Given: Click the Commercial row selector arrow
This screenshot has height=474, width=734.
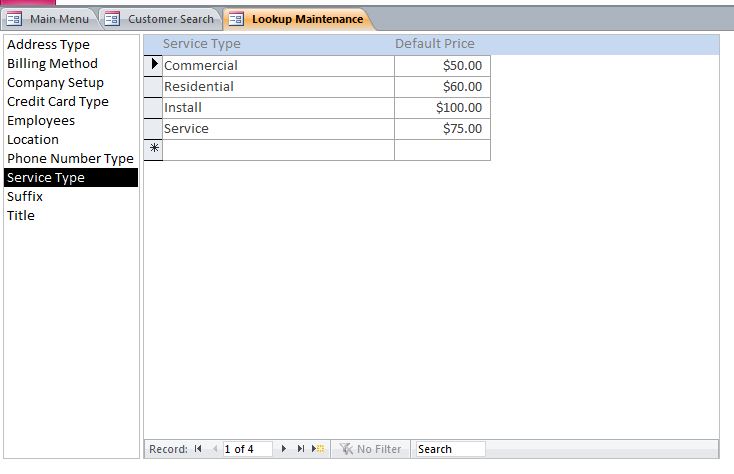Looking at the screenshot, I should (x=153, y=66).
